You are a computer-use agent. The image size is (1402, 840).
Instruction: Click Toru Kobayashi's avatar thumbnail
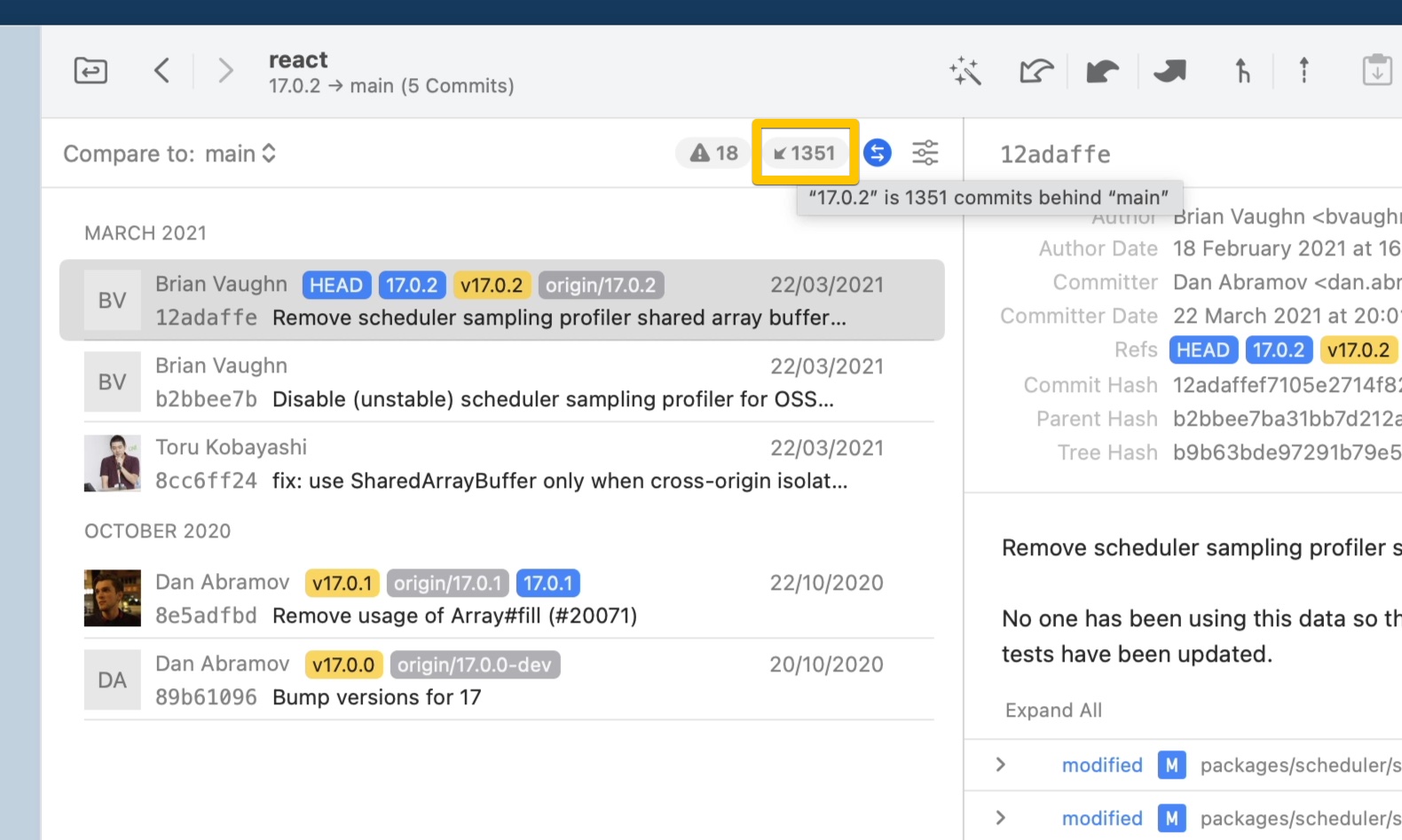[112, 463]
